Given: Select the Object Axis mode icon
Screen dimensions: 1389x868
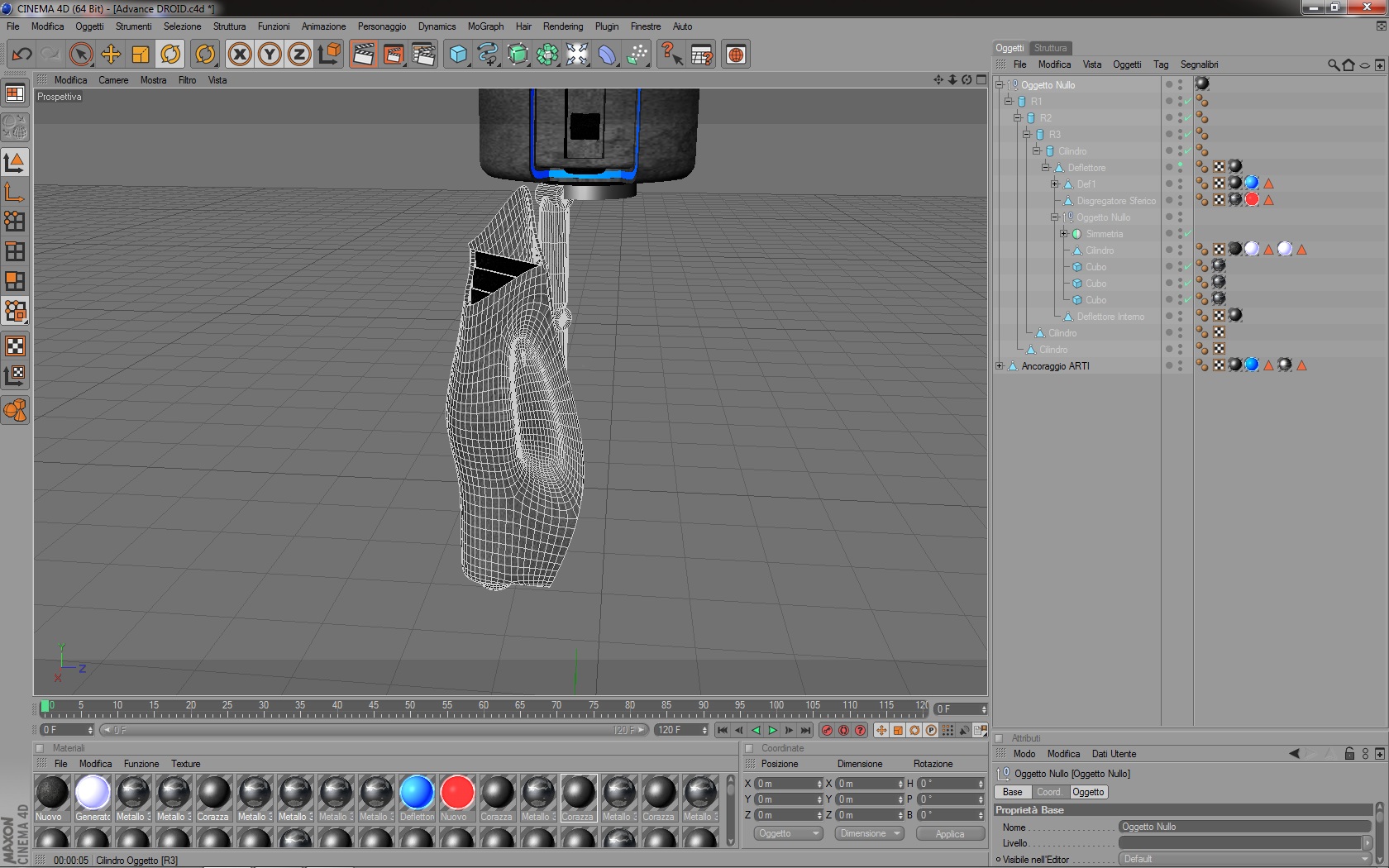Looking at the screenshot, I should (15, 192).
